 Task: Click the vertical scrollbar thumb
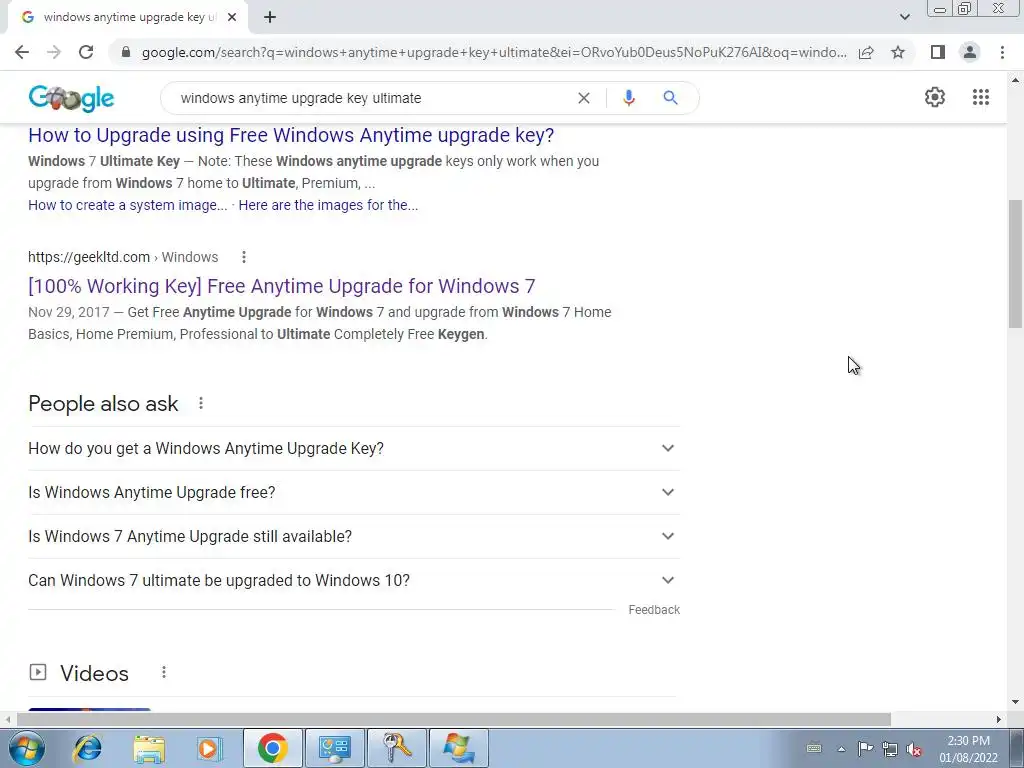(1015, 263)
